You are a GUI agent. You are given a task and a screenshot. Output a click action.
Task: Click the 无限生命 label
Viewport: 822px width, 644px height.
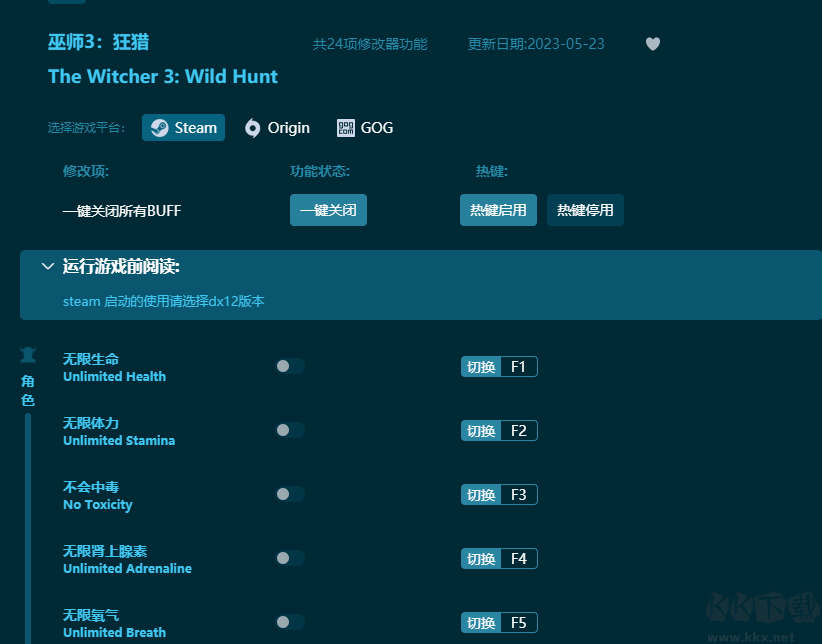click(91, 359)
